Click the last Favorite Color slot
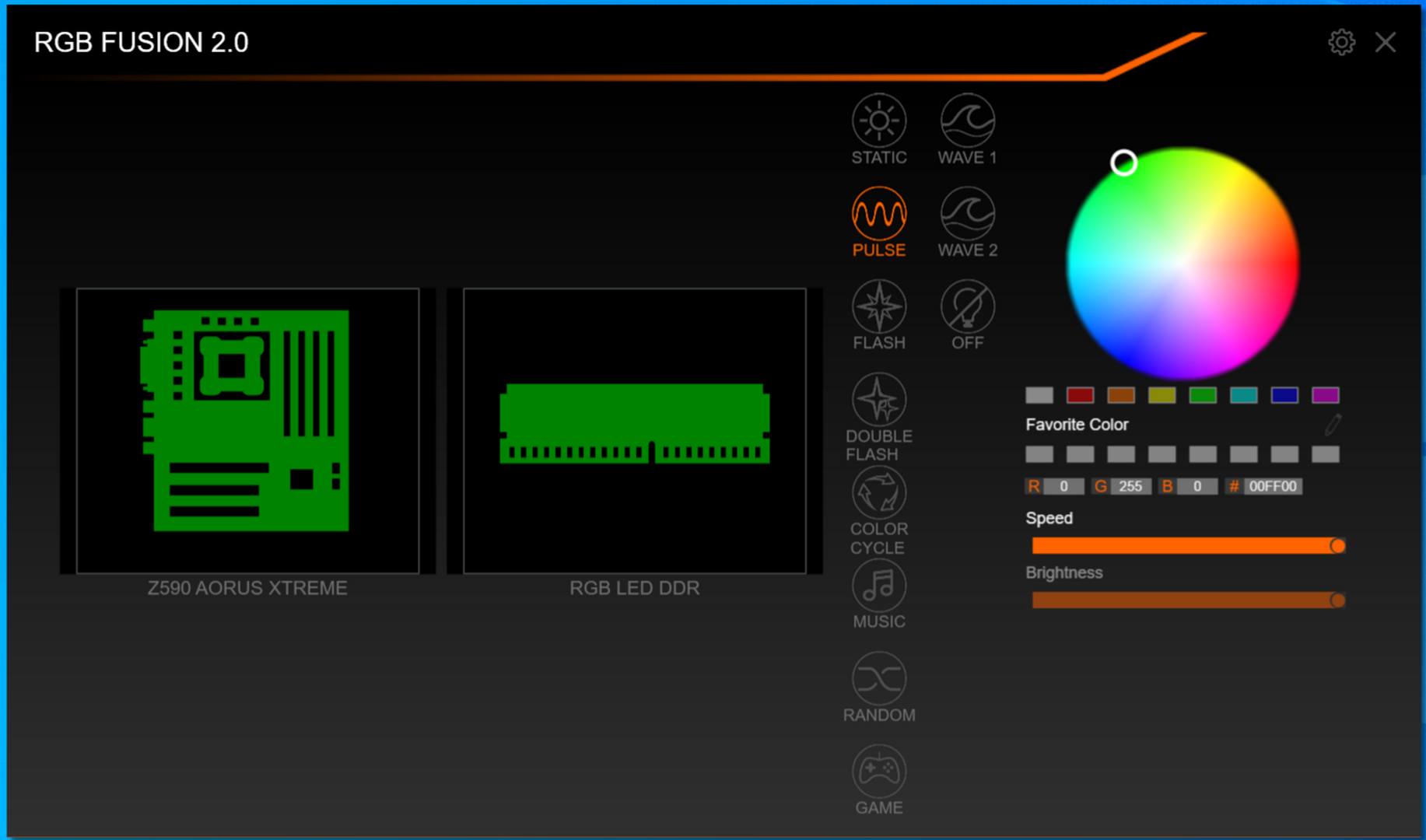Screen dimensions: 1426x840 [1326, 454]
